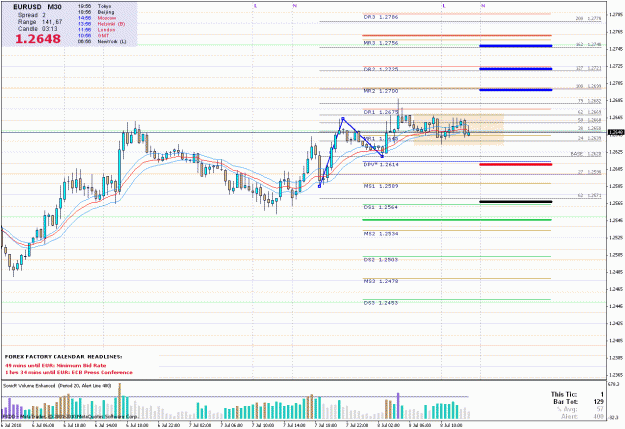Click the Sonic Volume Enhanced indicator label
Viewport: 625px width, 429px height.
57,386
